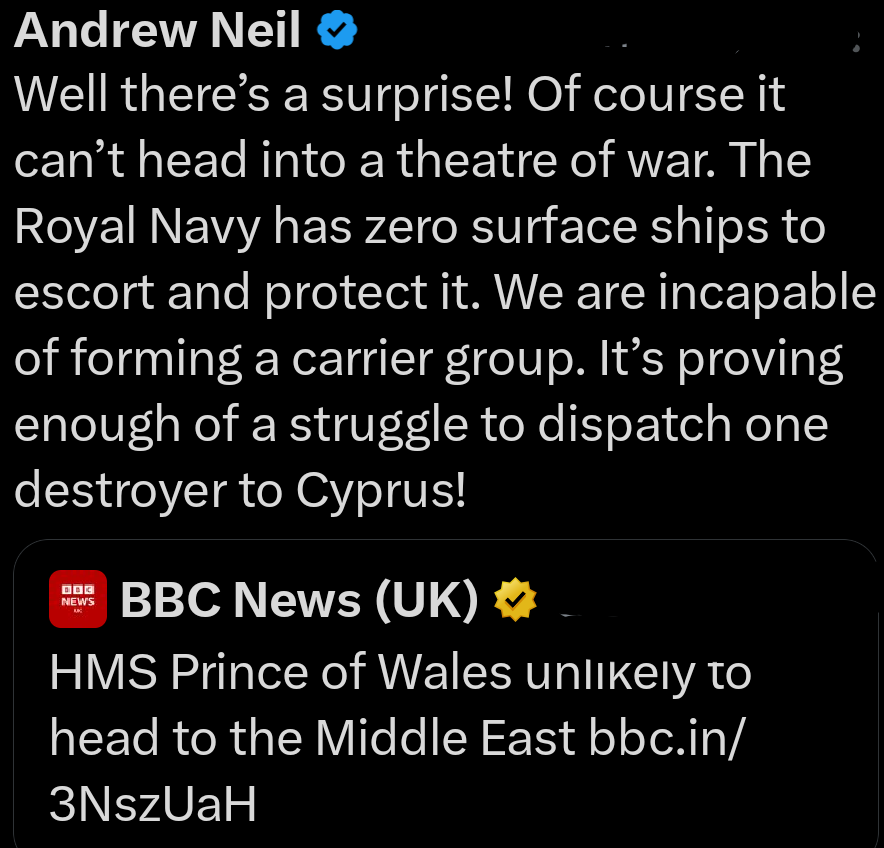Click the 3NszUaH link ending

tap(153, 804)
